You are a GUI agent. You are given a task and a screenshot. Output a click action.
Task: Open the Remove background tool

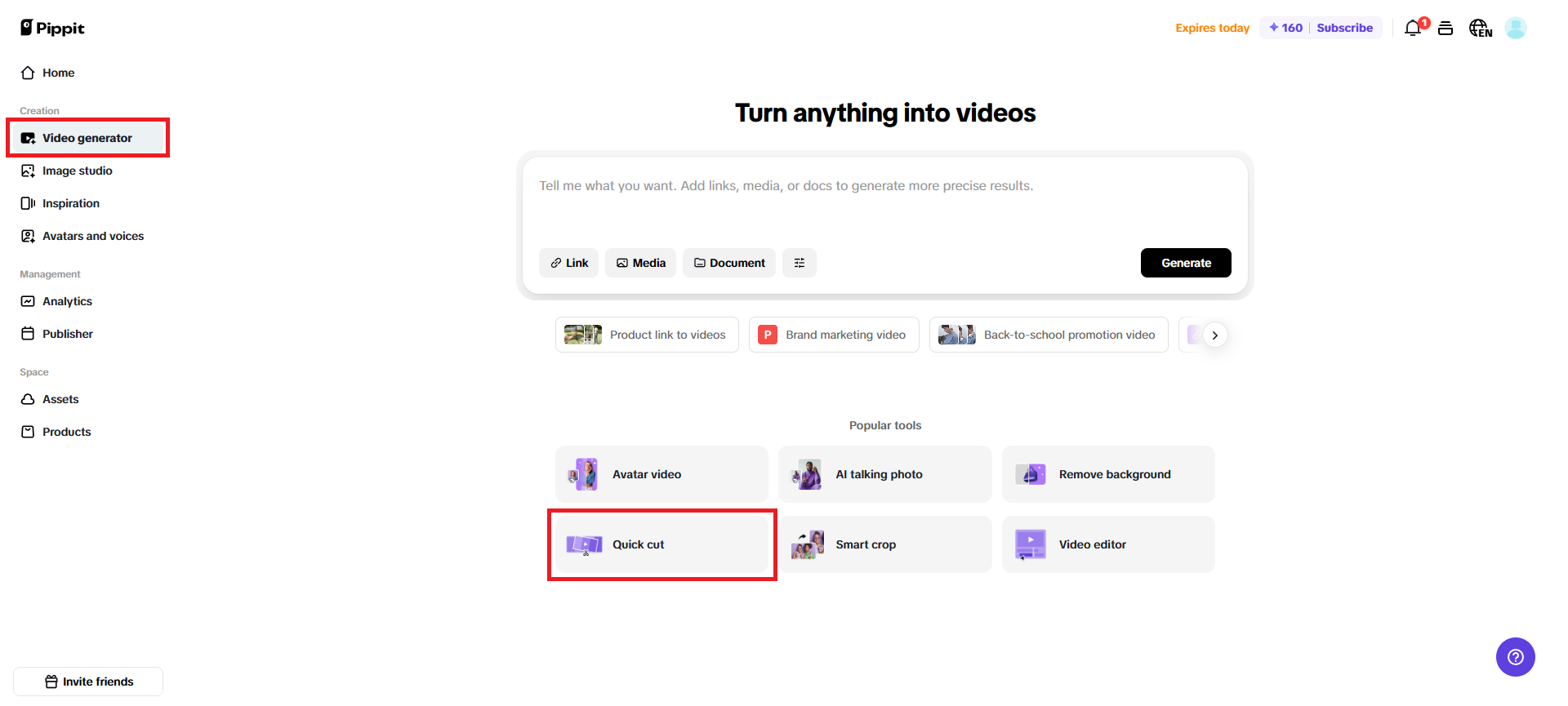click(x=1108, y=474)
